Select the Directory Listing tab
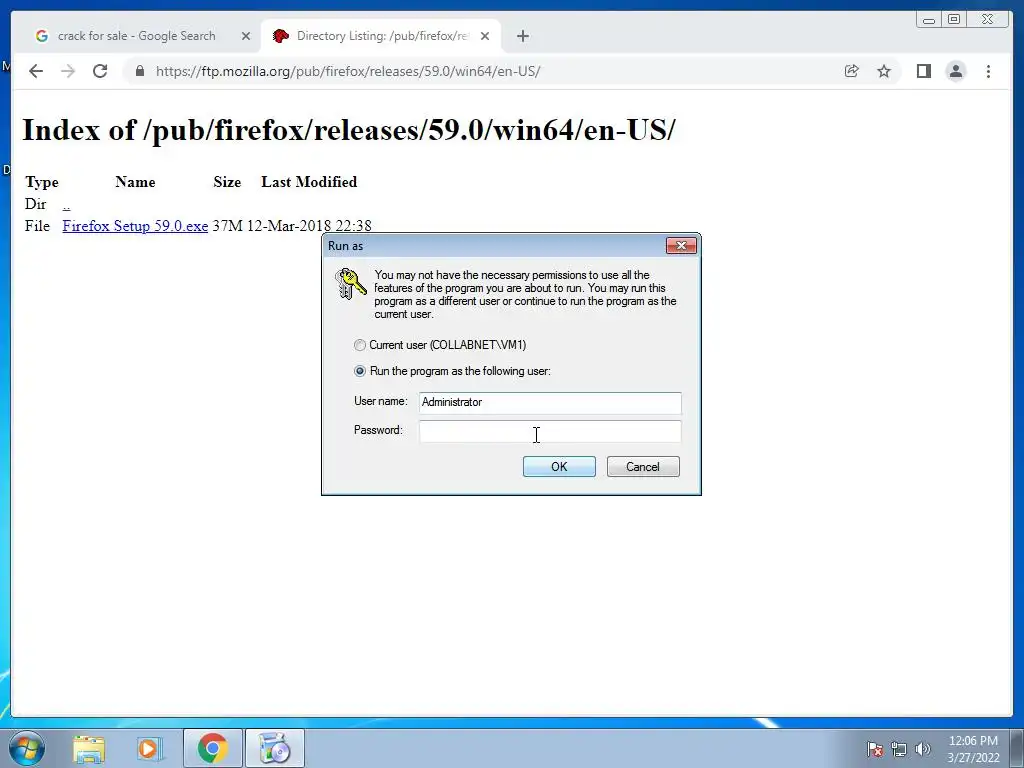Screen dimensions: 1024x768 coord(381,36)
